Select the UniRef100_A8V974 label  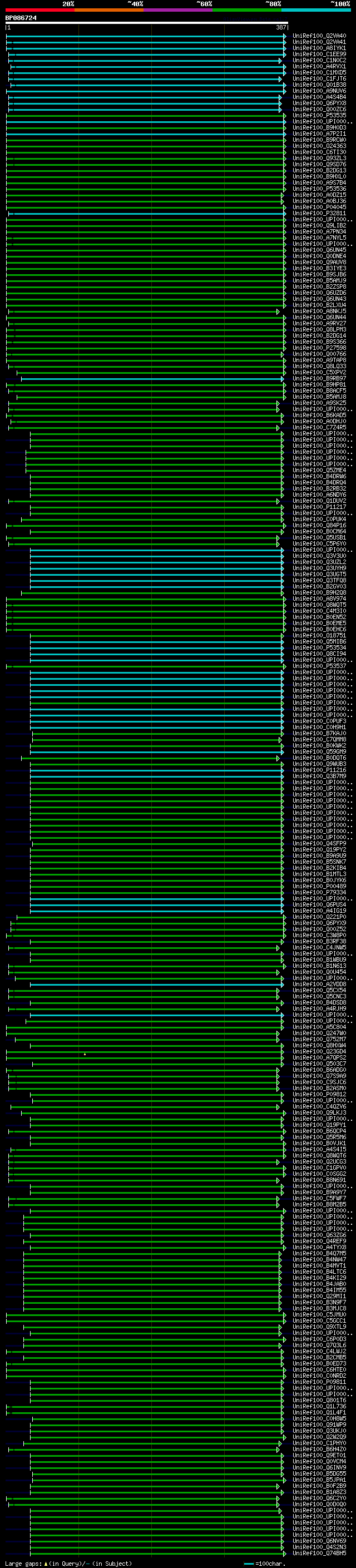pos(319,599)
